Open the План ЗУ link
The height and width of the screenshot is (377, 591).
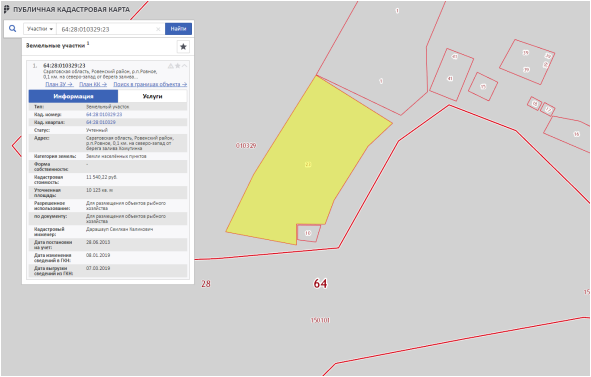(x=59, y=84)
